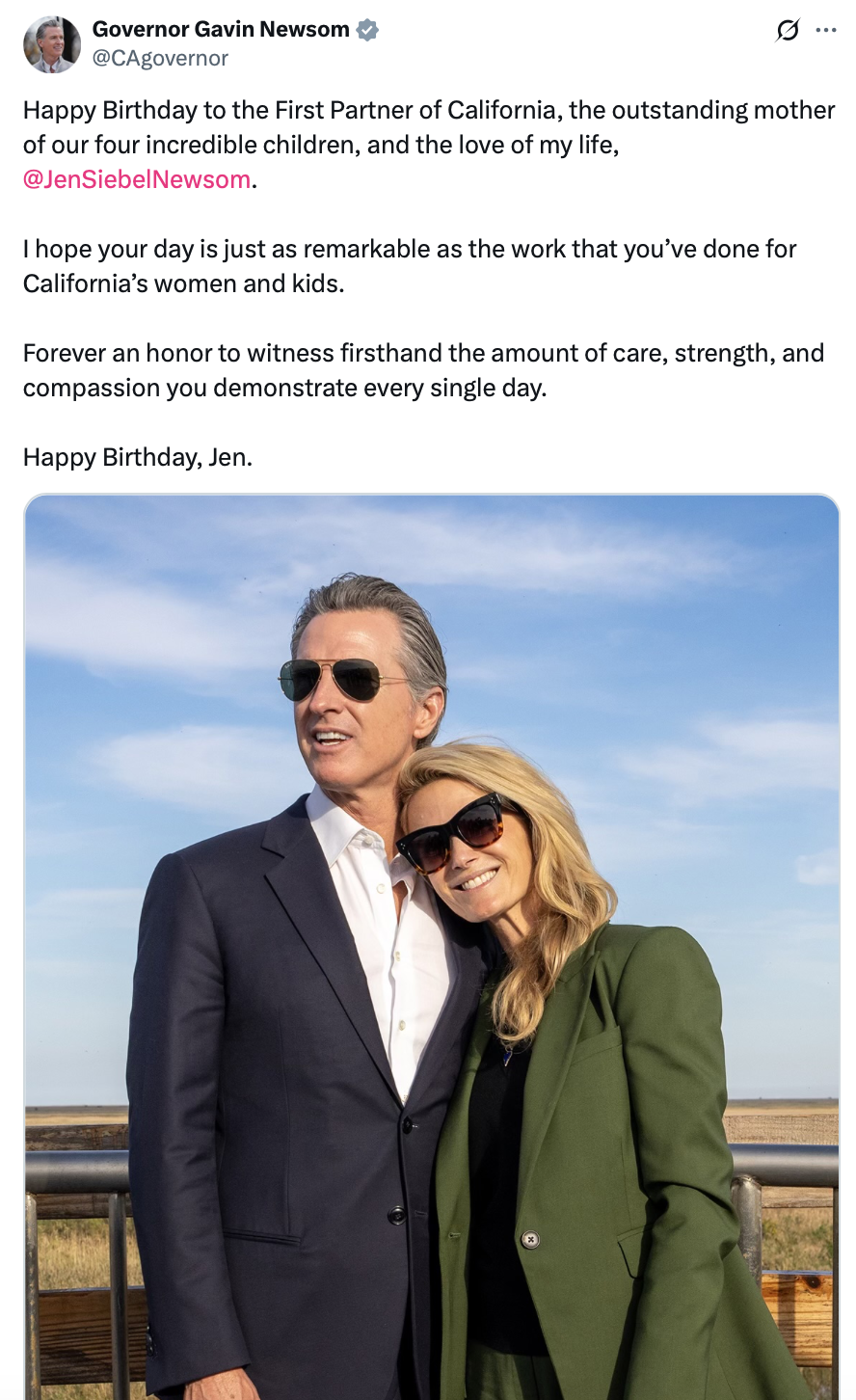
Task: Click the metal railing on the photo's left side
Action: point(75,1170)
